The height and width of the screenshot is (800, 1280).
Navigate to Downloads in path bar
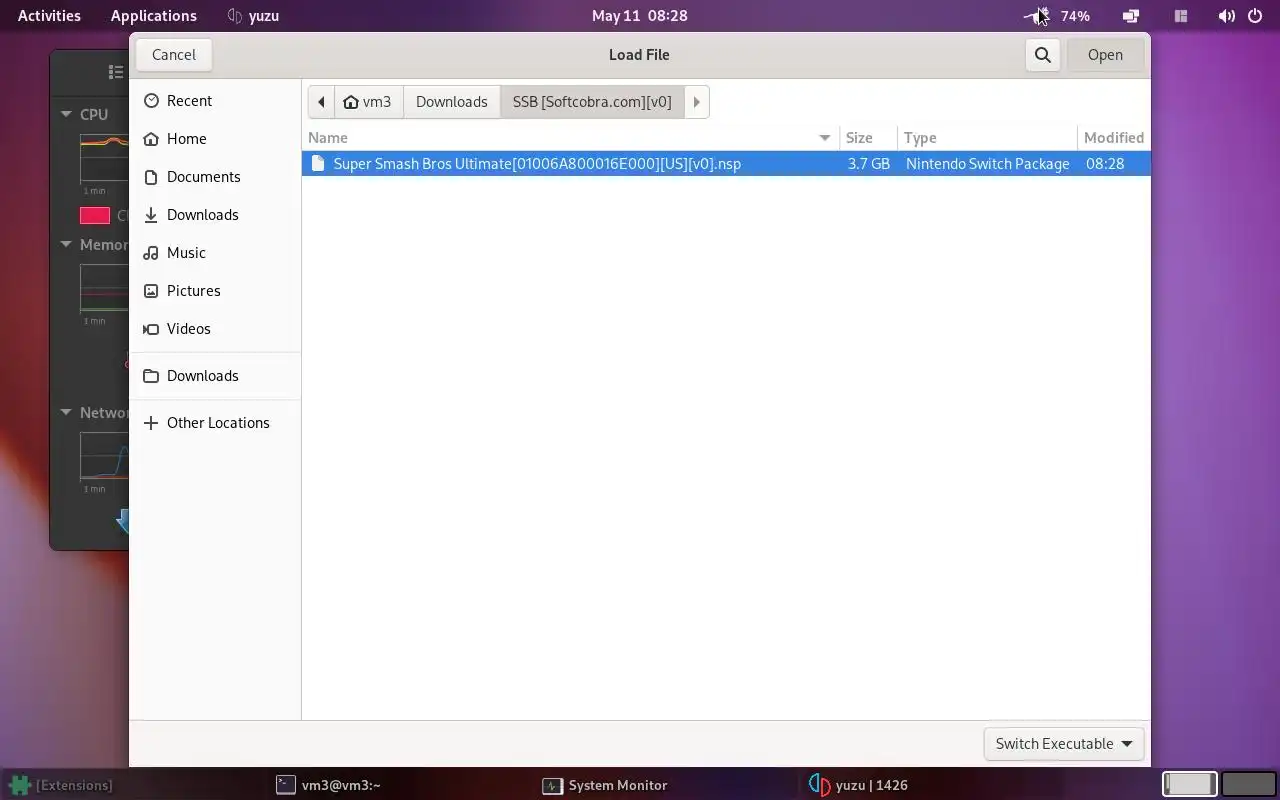pyautogui.click(x=452, y=102)
